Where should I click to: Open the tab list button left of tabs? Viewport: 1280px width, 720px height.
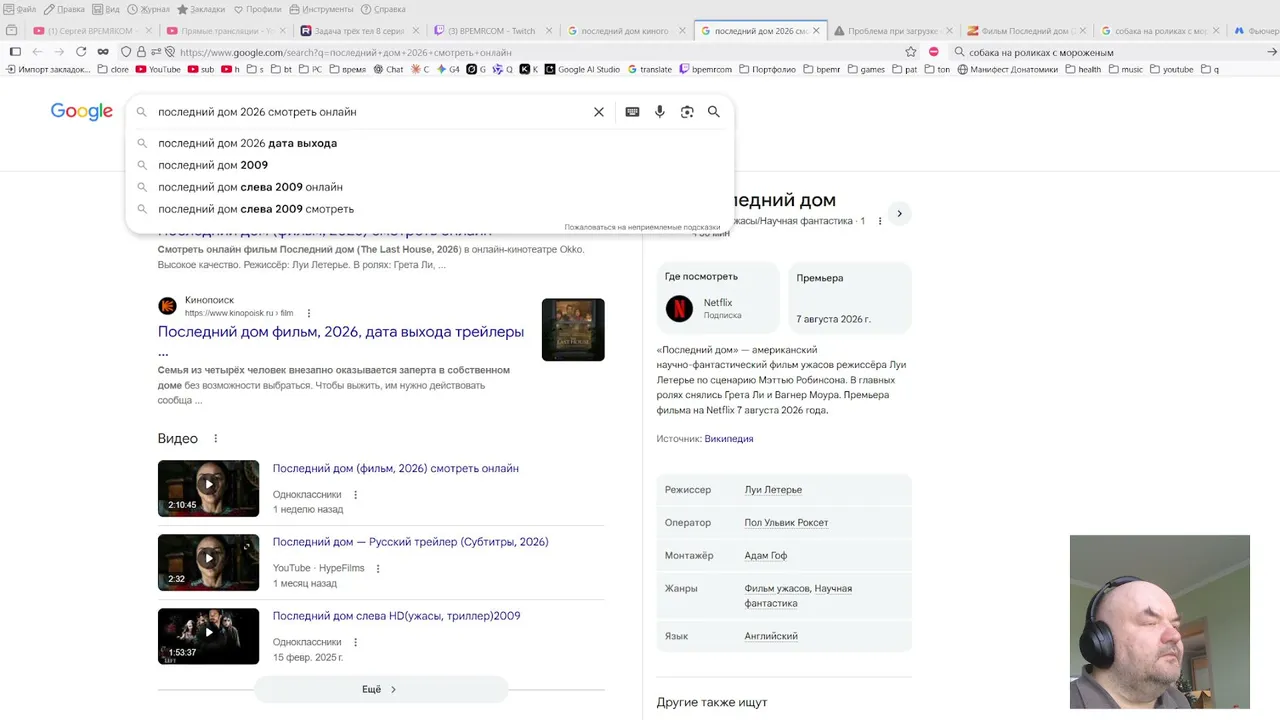[x=12, y=31]
